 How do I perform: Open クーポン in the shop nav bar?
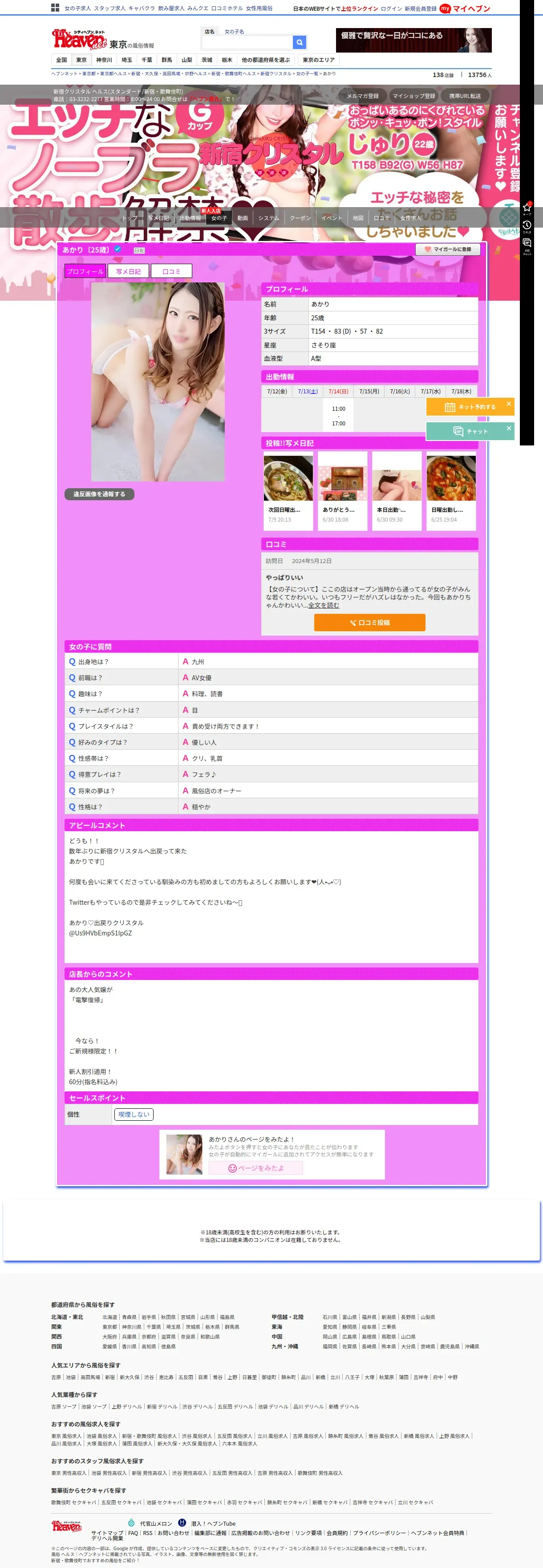[x=300, y=218]
